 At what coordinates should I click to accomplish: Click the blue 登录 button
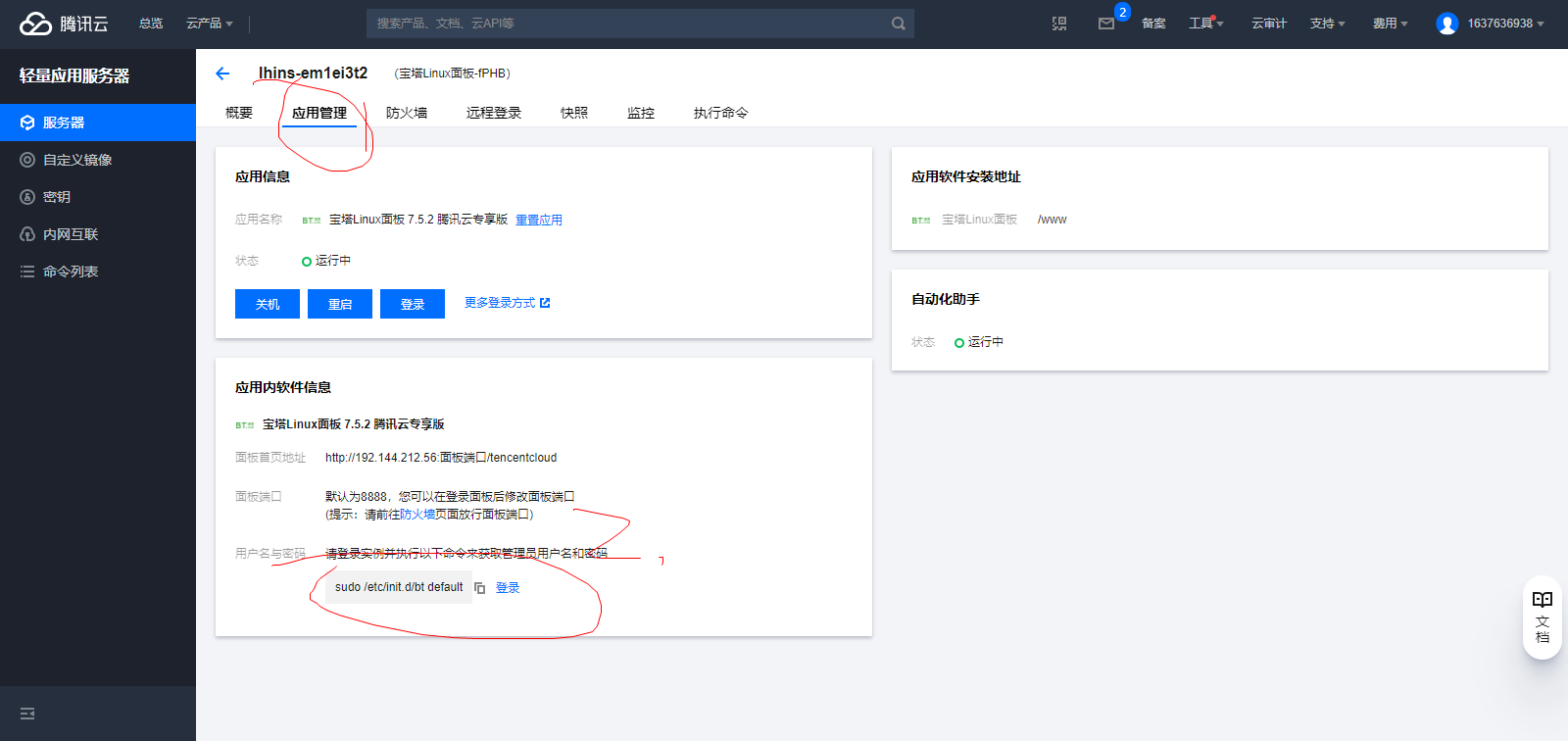413,304
